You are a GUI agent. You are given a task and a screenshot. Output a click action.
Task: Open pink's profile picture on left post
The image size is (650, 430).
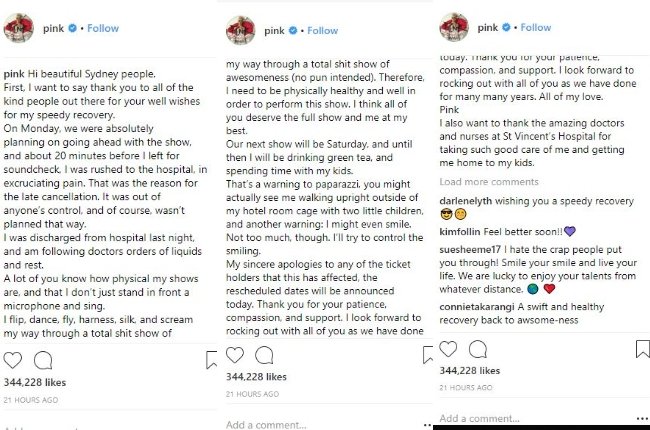point(19,28)
